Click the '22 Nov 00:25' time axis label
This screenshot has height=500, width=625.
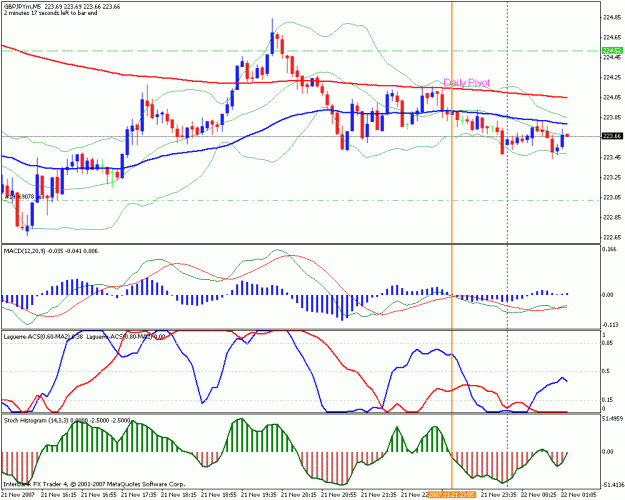click(x=539, y=494)
